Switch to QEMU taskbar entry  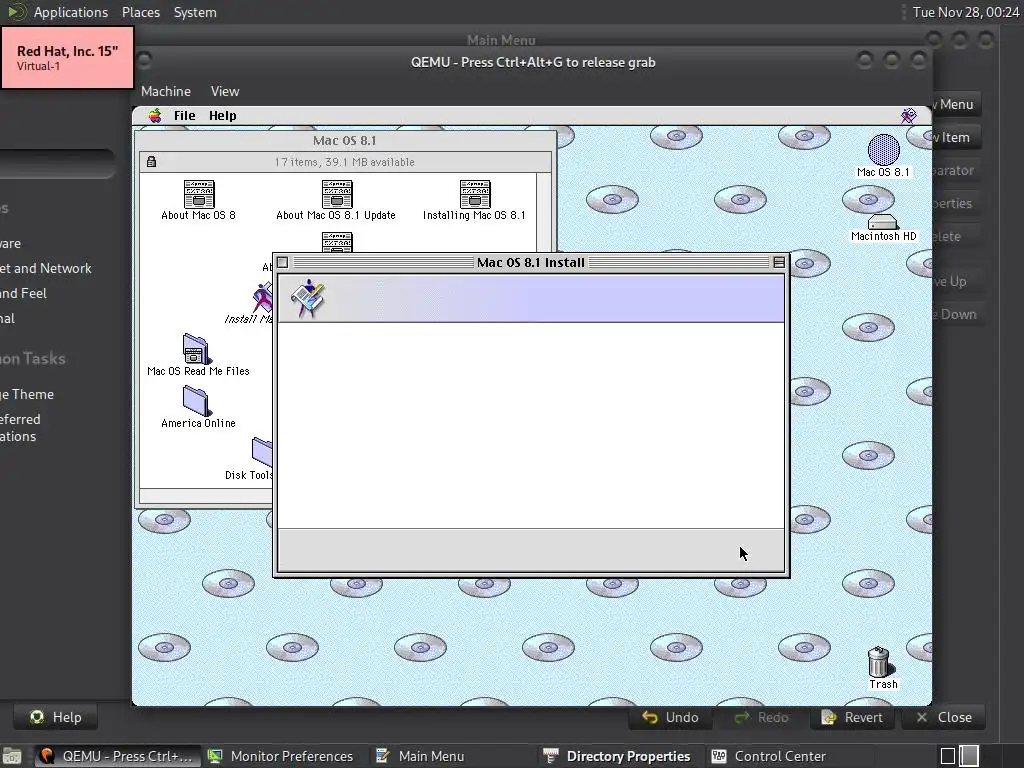pos(118,756)
